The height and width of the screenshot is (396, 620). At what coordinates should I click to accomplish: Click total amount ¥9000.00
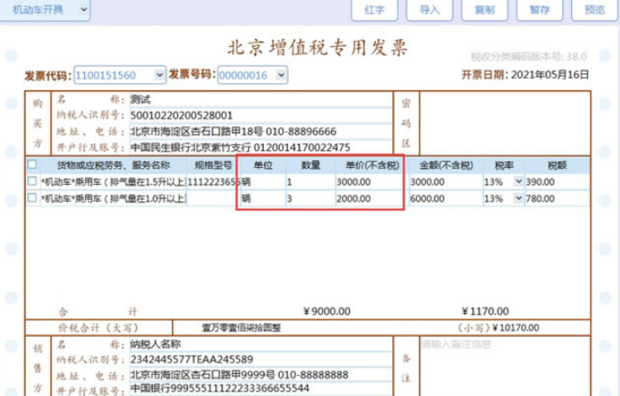point(327,311)
